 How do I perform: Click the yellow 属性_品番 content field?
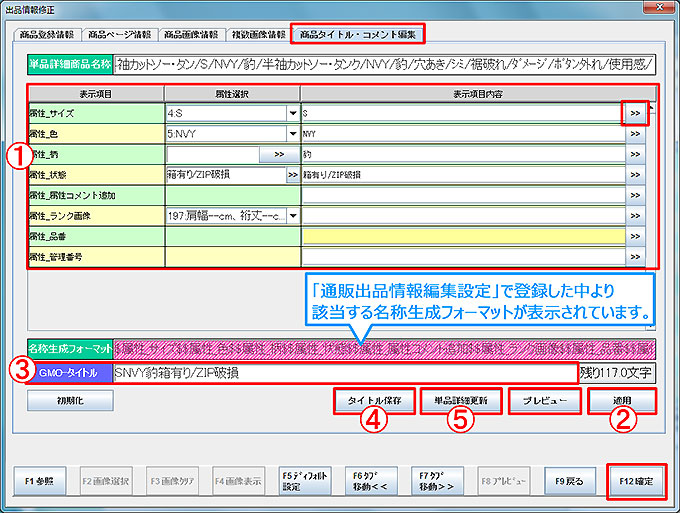(463, 236)
